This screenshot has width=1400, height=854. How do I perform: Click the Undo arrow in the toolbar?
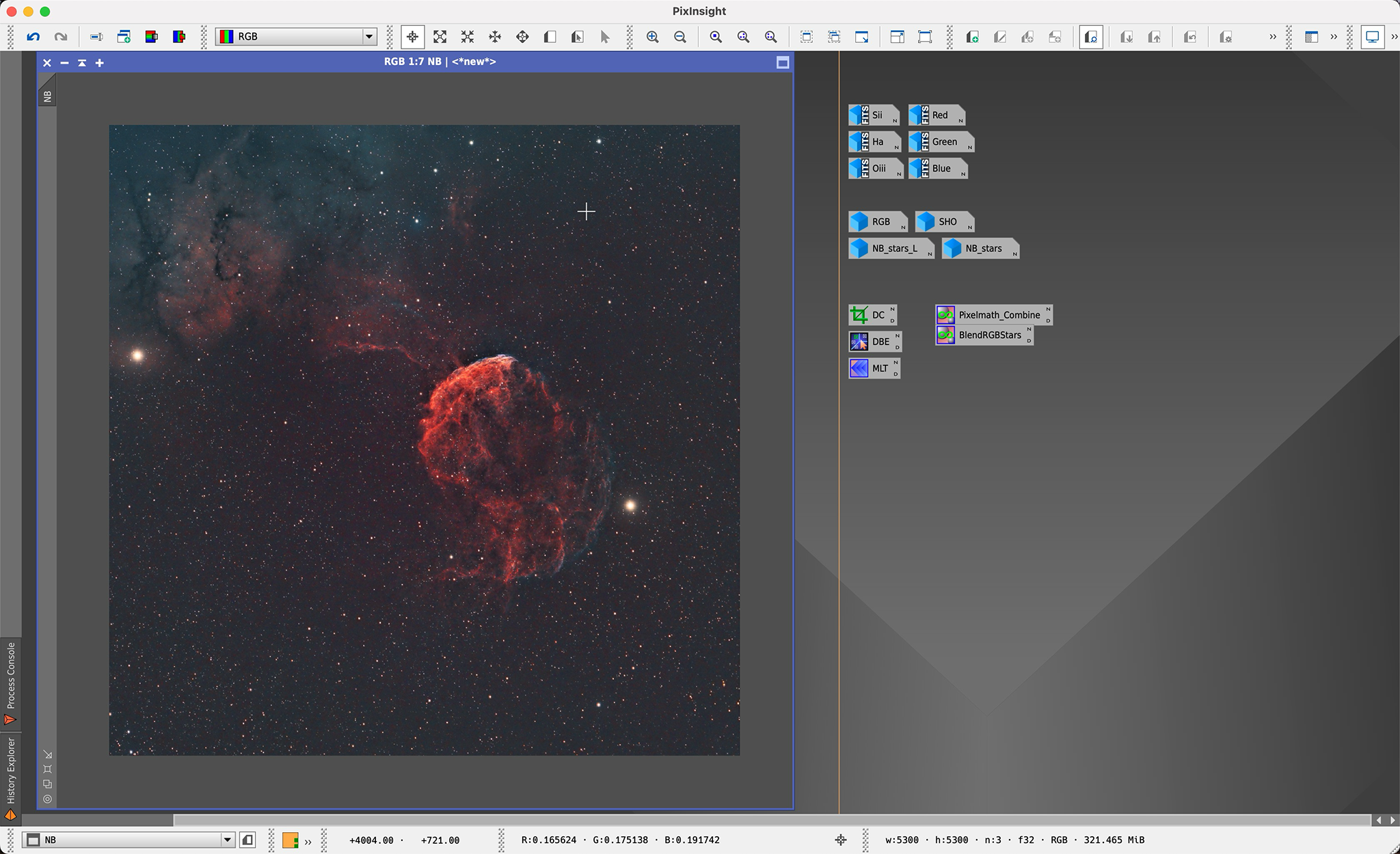(x=33, y=37)
